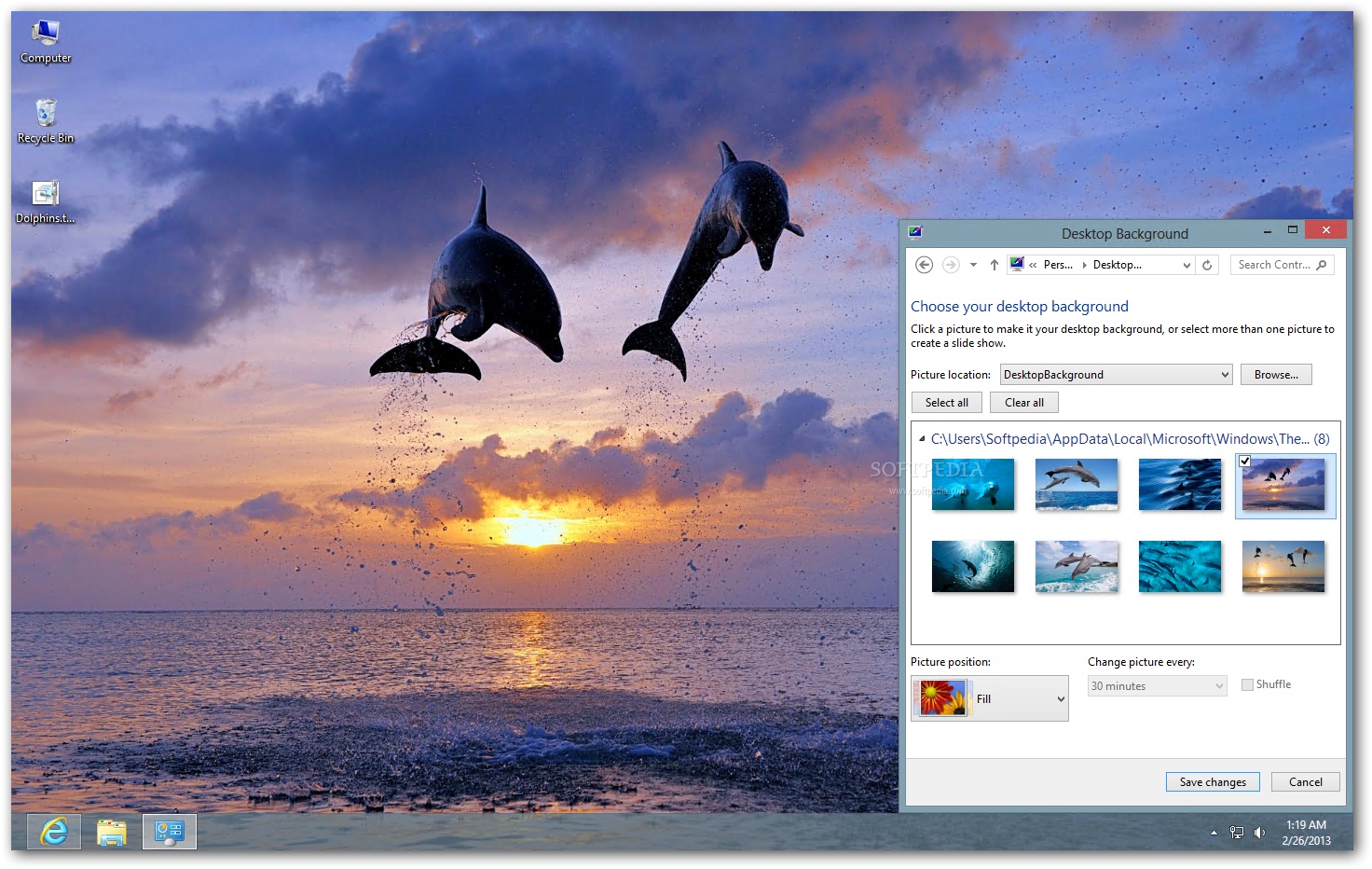
Task: Click the Cancel button
Action: pos(1306,782)
